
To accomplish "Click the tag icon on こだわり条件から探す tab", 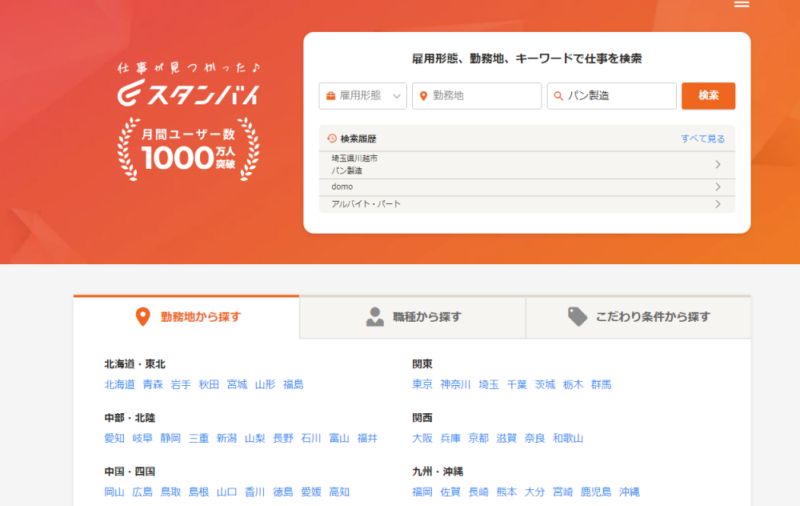I will tap(577, 317).
